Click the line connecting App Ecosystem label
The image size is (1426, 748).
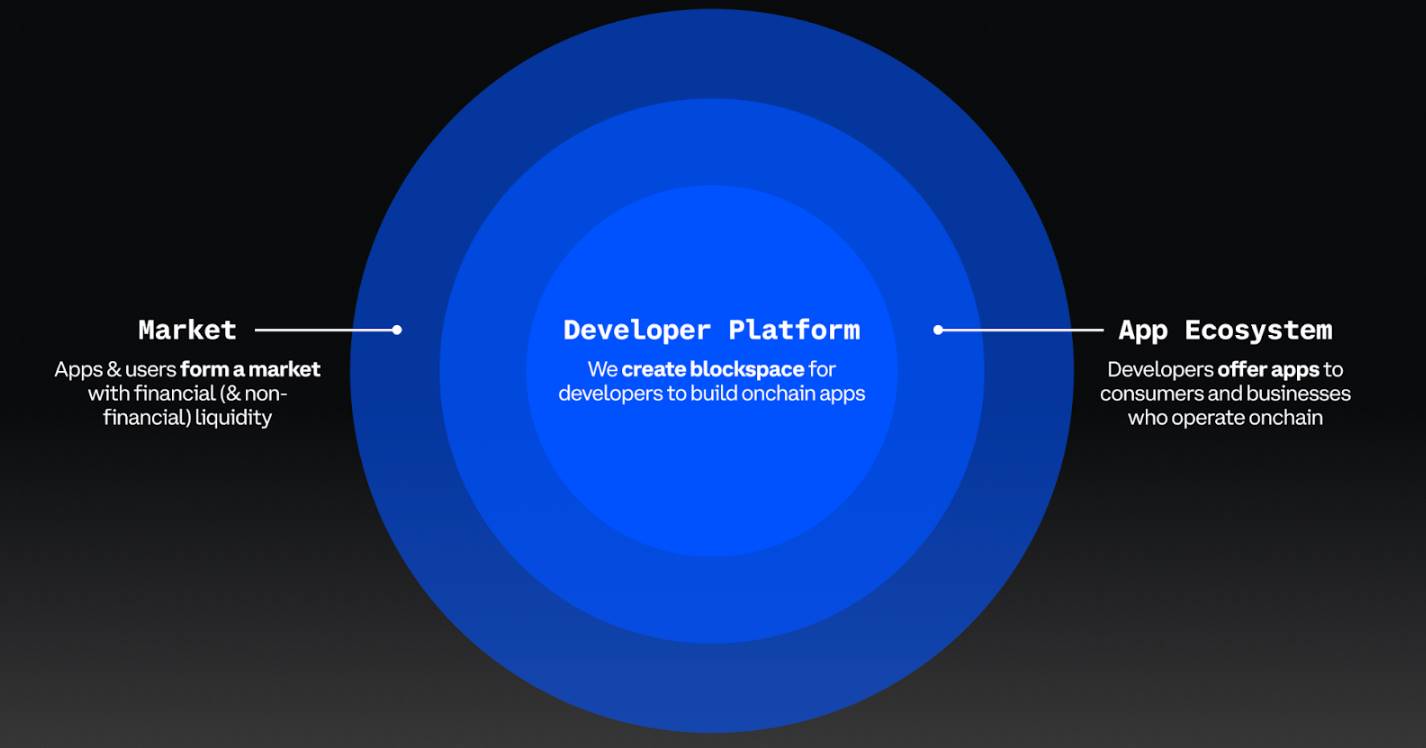(x=1020, y=330)
